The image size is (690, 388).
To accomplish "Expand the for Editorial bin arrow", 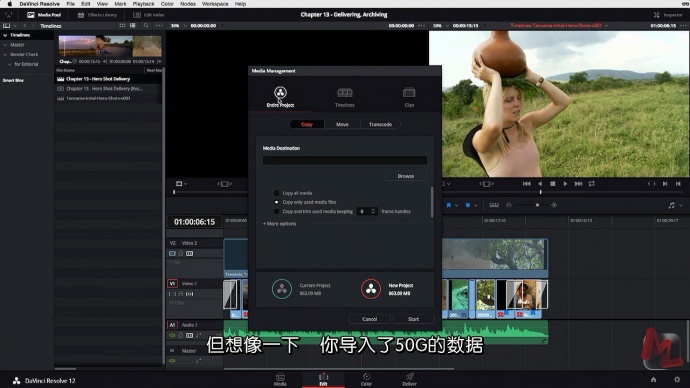I will 10,64.
